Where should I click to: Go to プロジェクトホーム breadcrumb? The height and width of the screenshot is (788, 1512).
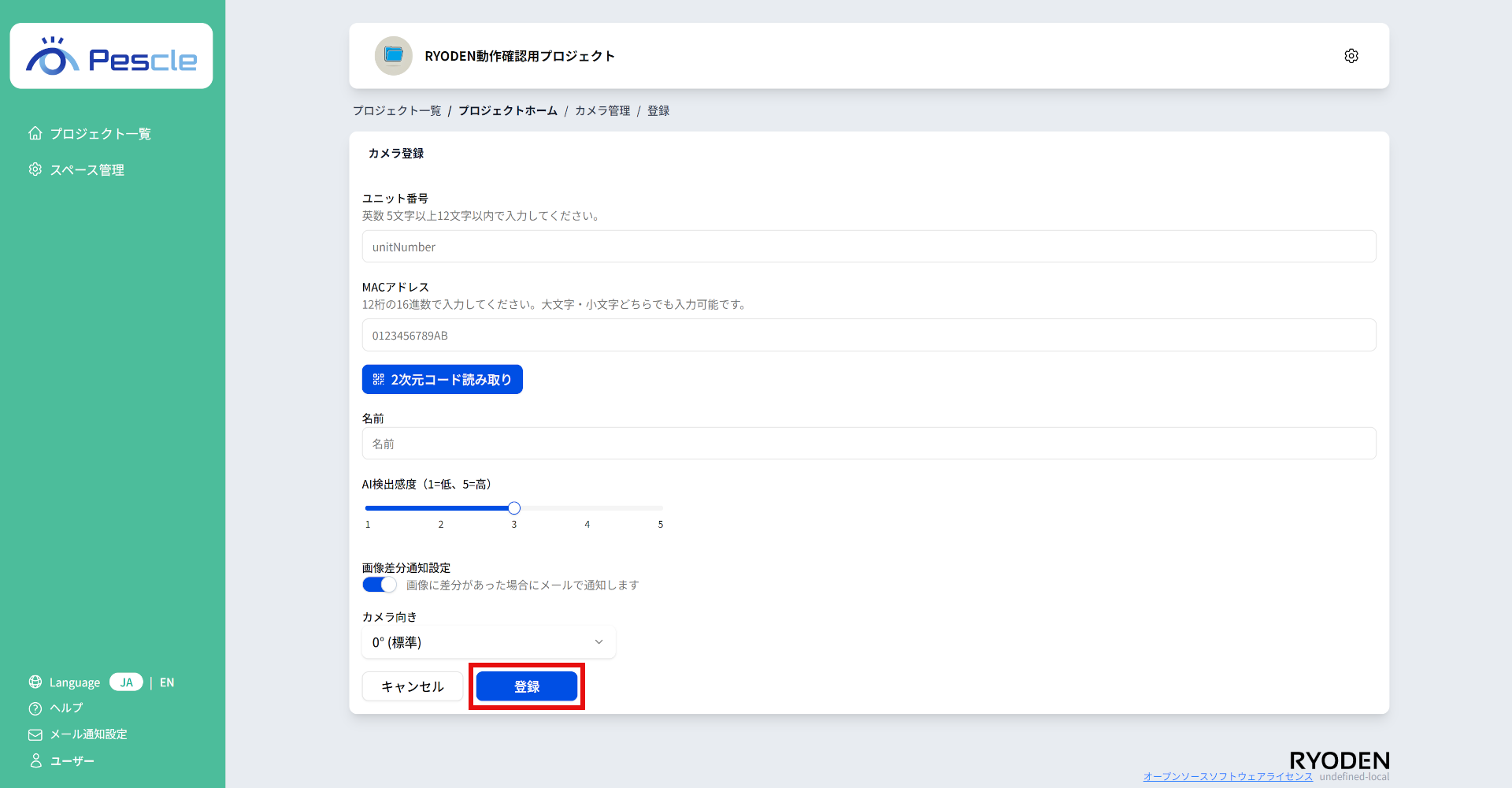[x=507, y=110]
